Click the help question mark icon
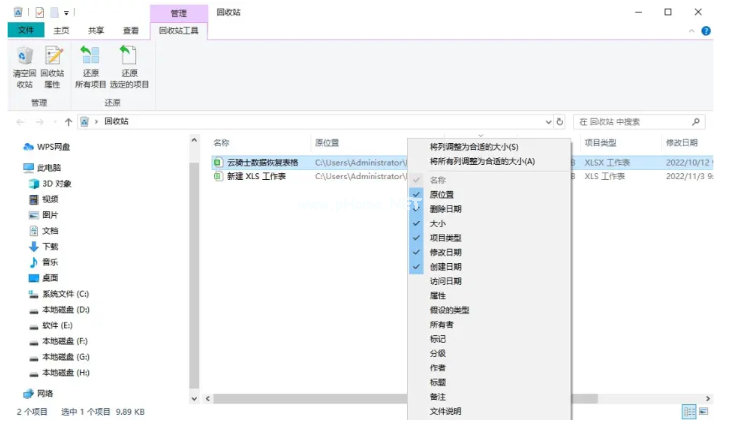 706,31
